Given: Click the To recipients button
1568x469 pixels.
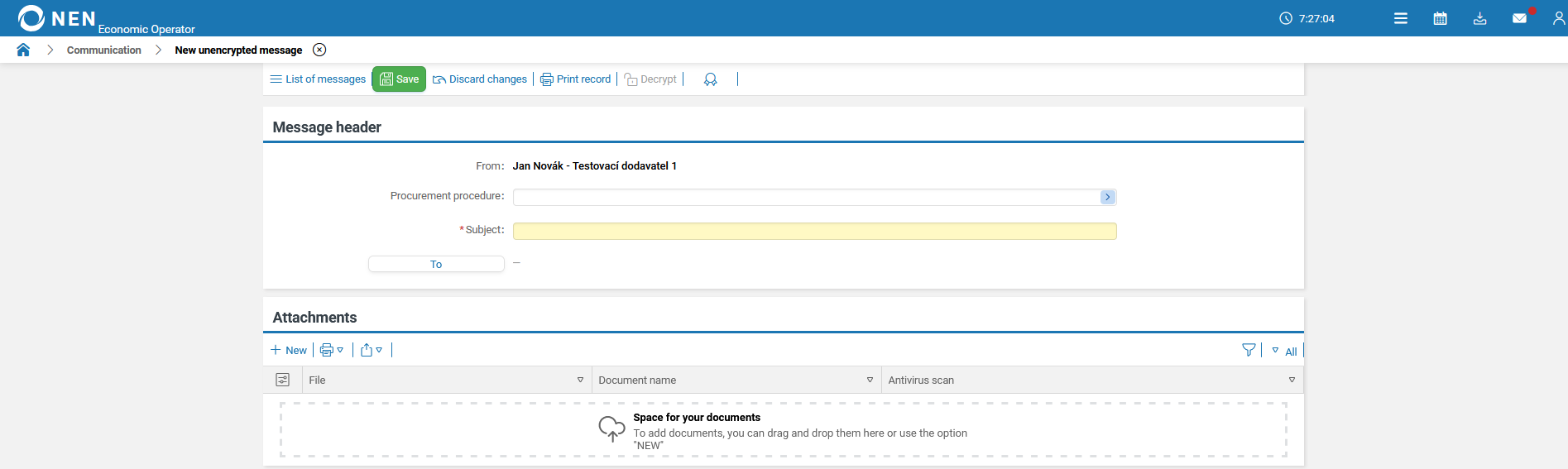Looking at the screenshot, I should tap(436, 264).
